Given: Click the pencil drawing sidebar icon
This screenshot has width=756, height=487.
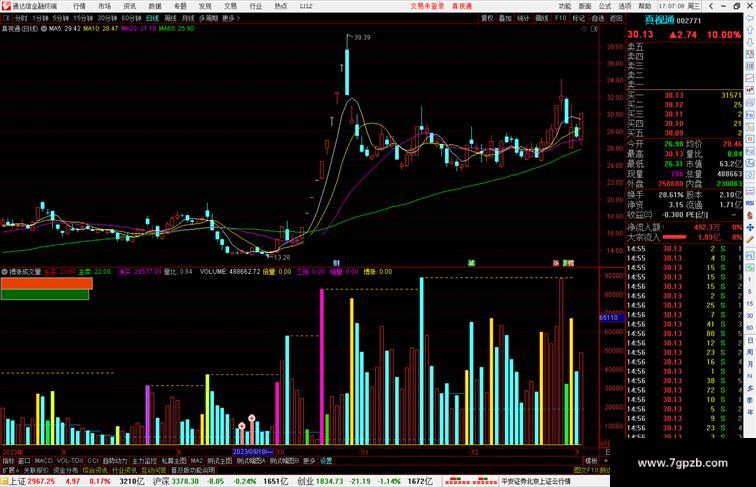Looking at the screenshot, I should coord(750,239).
